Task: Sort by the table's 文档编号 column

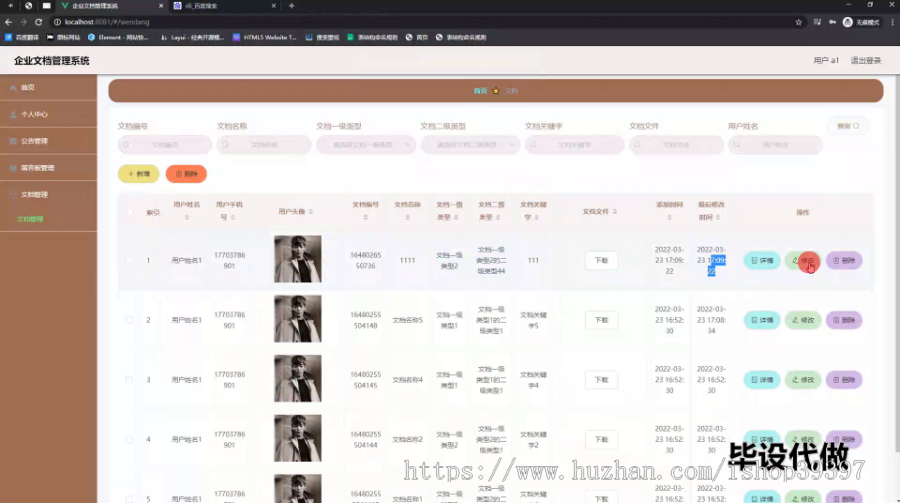Action: pyautogui.click(x=365, y=218)
